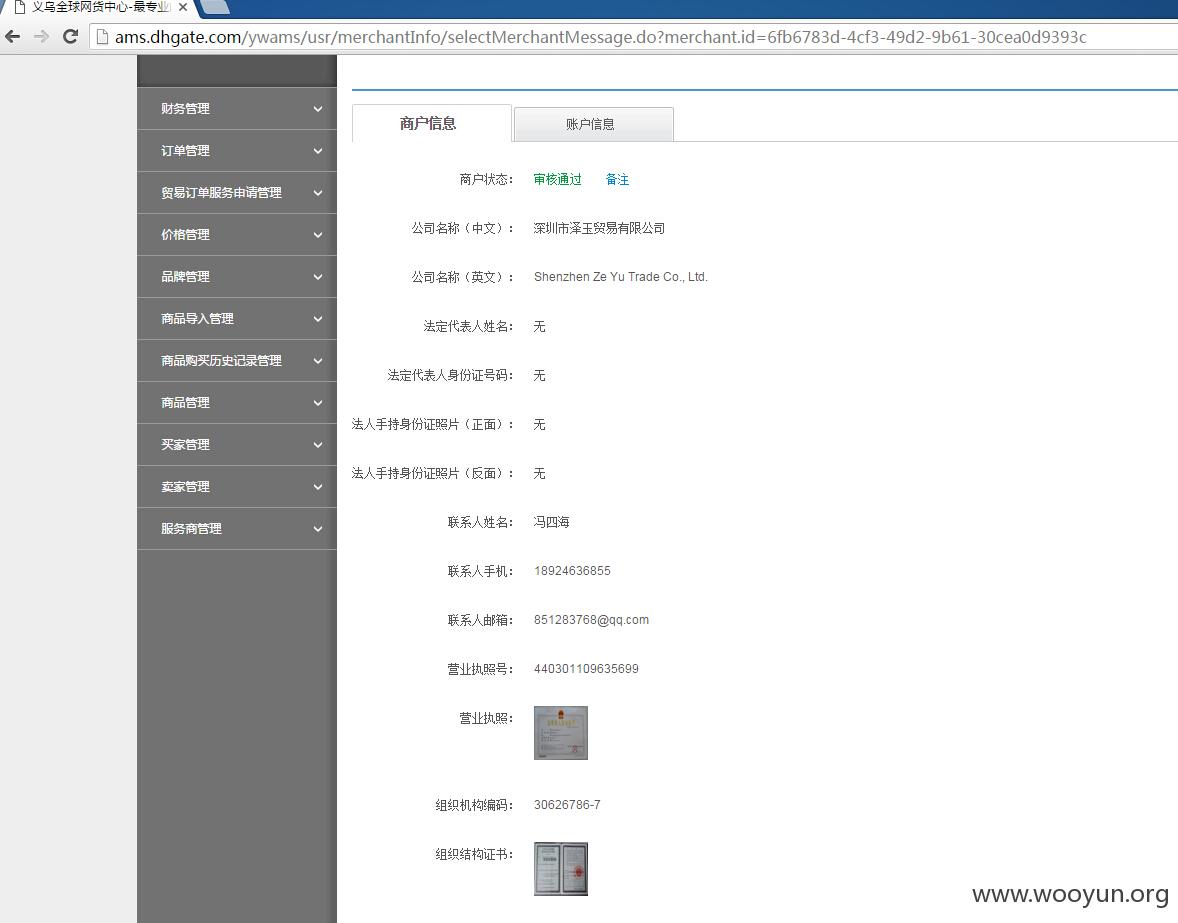The image size is (1178, 923).
Task: Select the contact name 冯四海
Action: click(551, 522)
